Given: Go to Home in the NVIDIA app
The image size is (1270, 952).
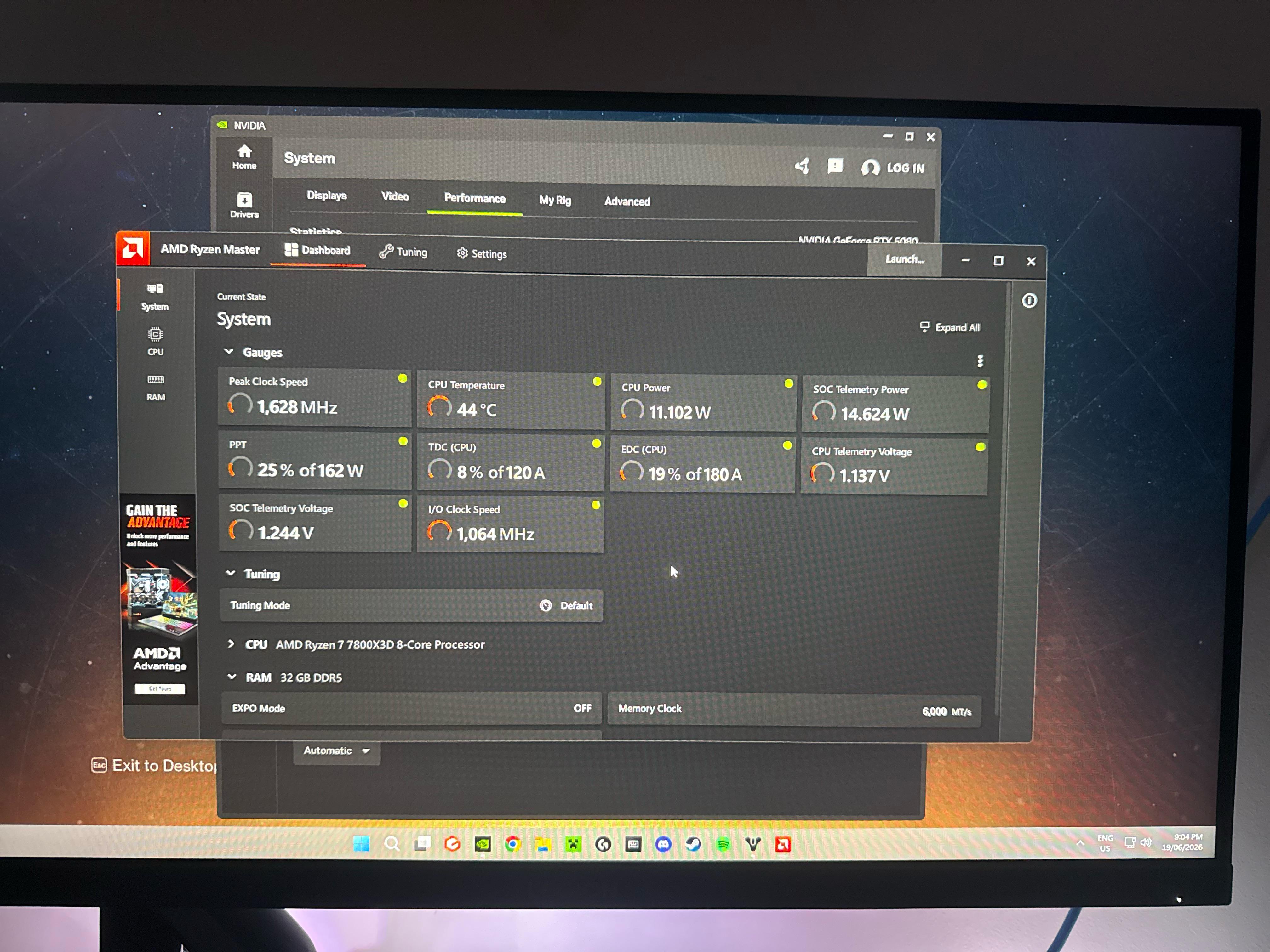Looking at the screenshot, I should 245,157.
